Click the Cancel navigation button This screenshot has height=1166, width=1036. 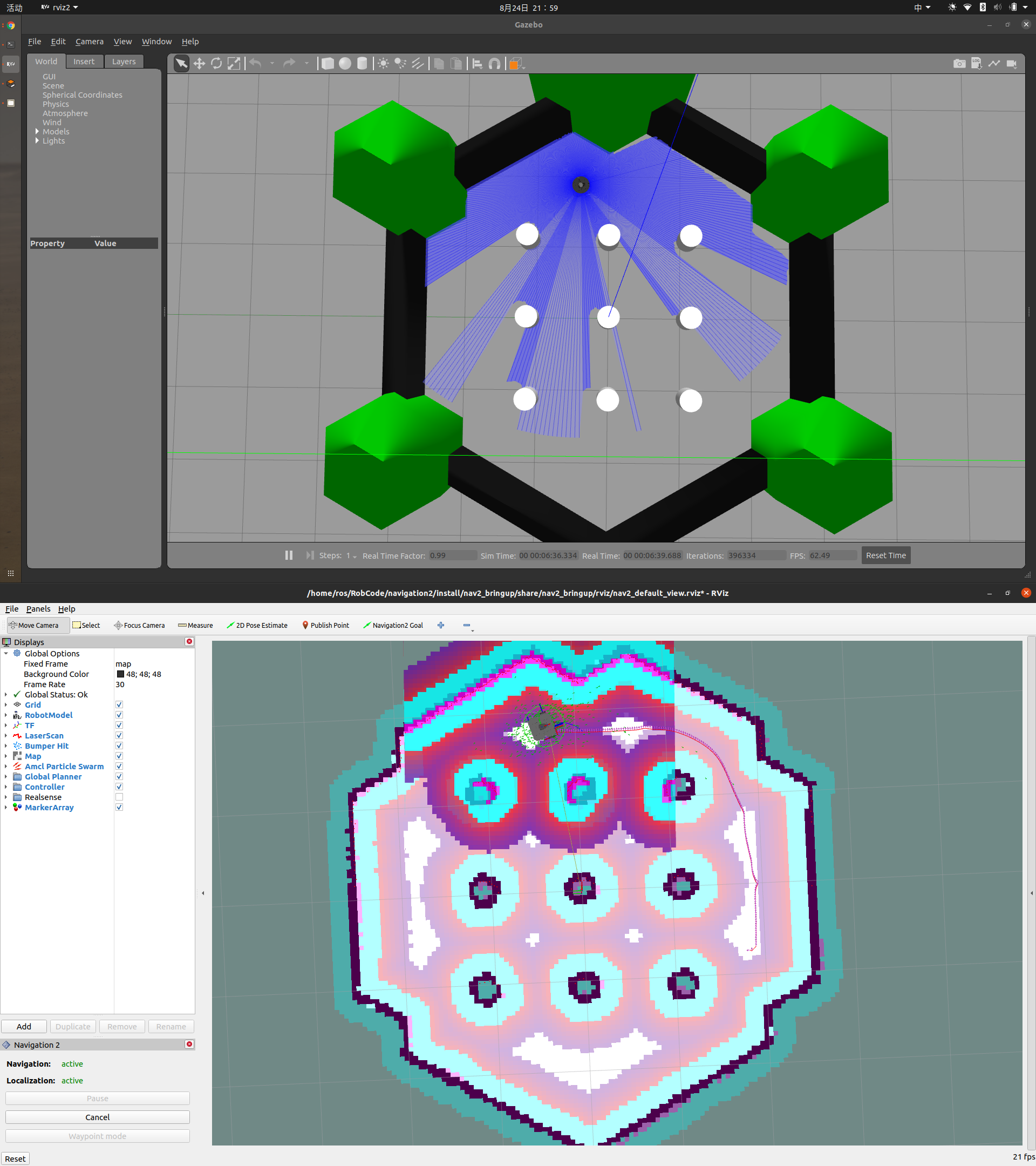[98, 1117]
